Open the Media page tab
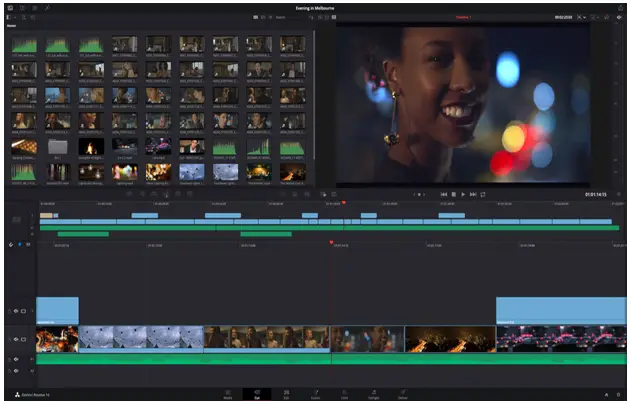631x404 pixels. point(228,394)
